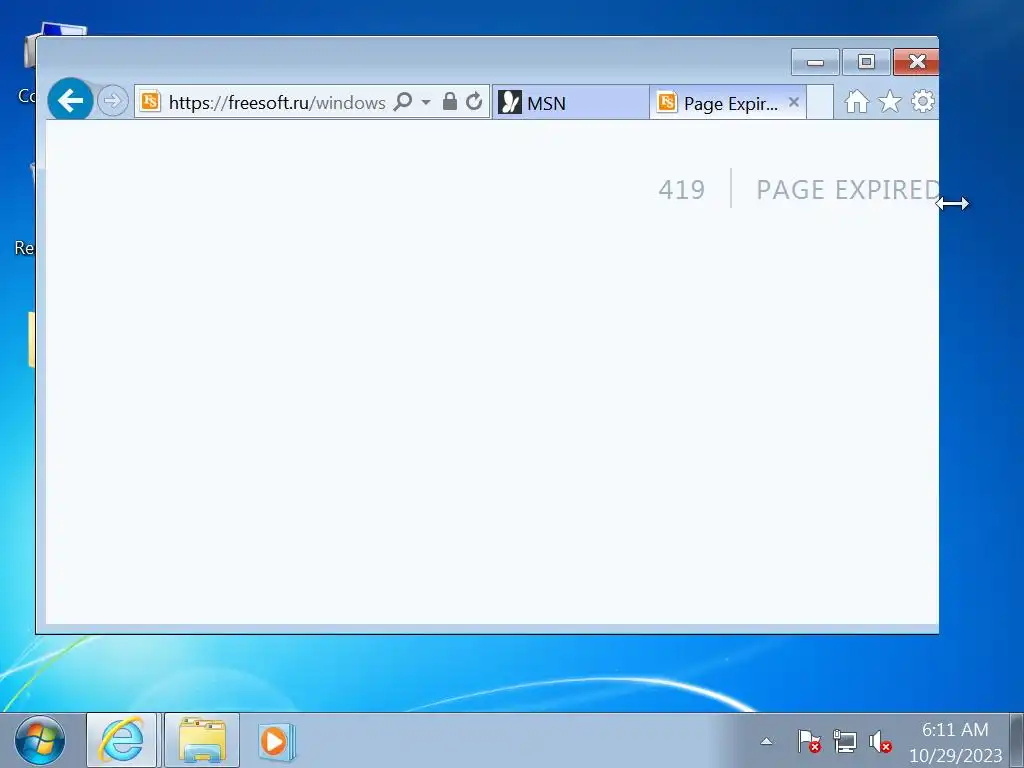
Task: Open the clock showing 6:11 AM
Action: click(955, 742)
